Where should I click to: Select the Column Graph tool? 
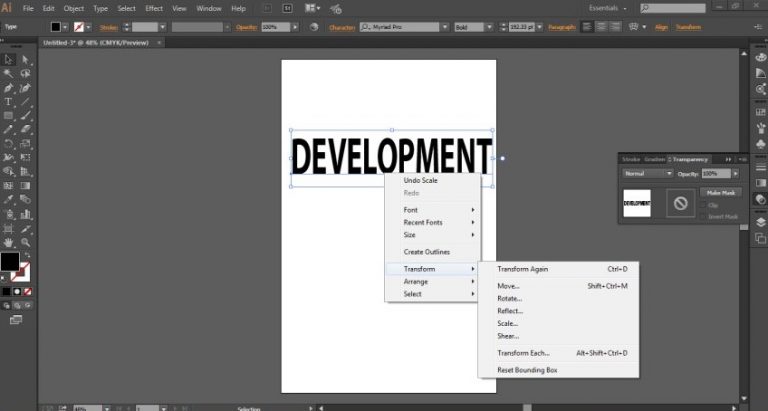[25, 214]
